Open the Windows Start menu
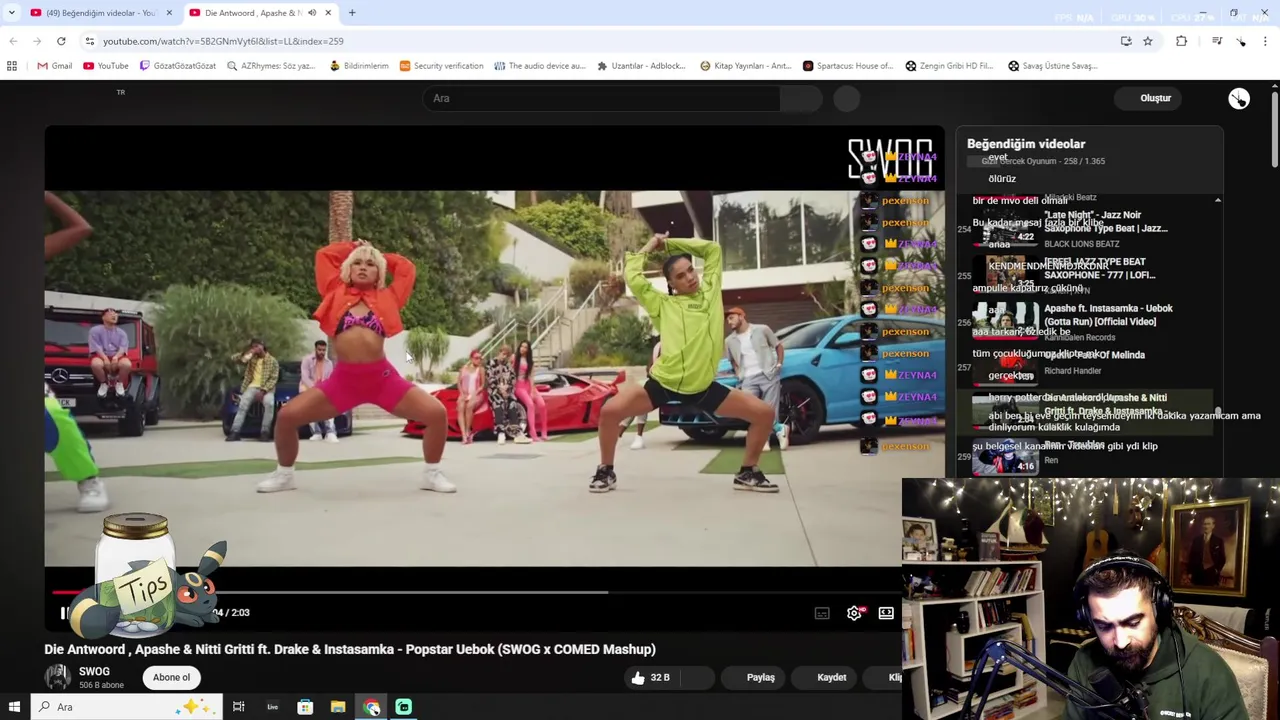 (x=14, y=707)
